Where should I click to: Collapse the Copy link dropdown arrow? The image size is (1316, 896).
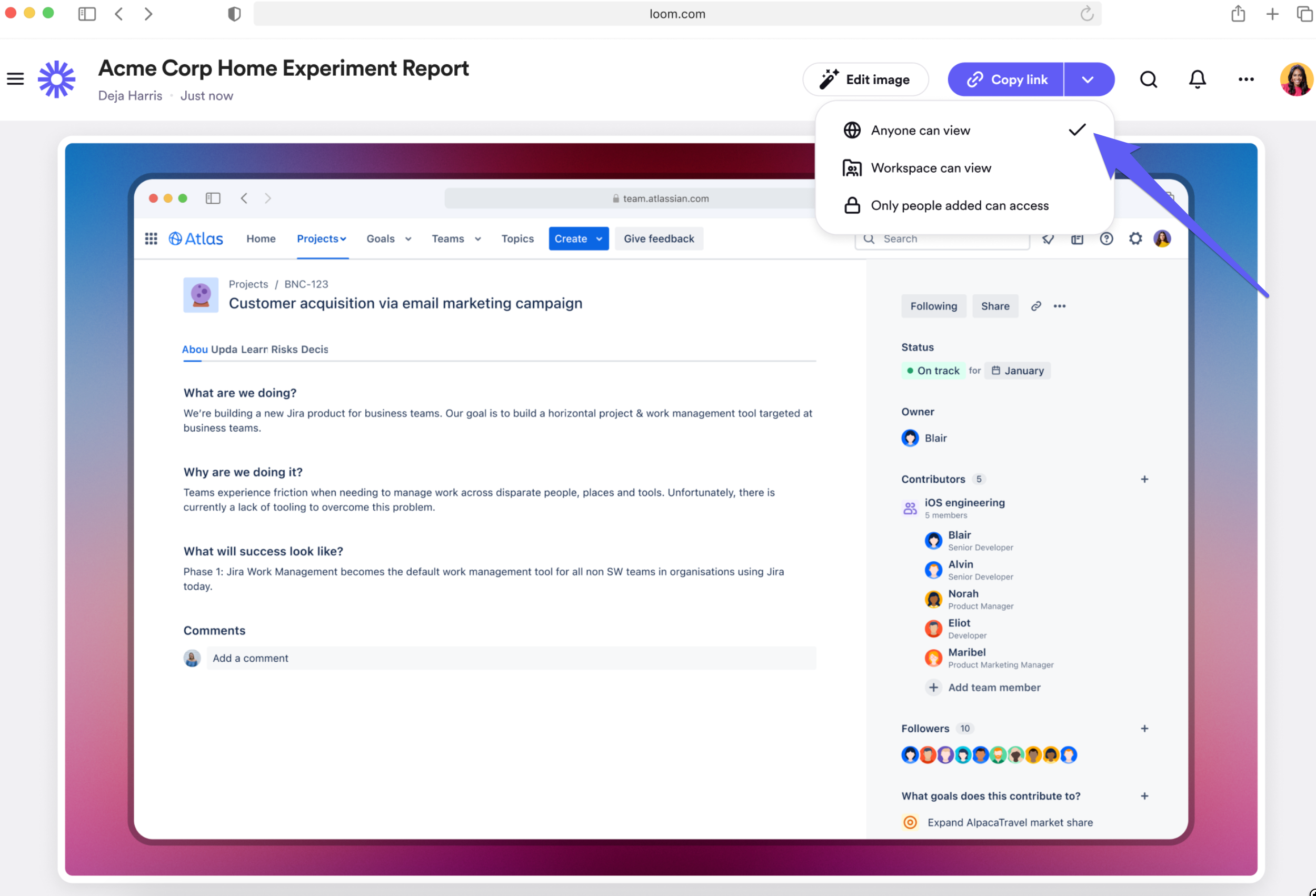coord(1088,79)
